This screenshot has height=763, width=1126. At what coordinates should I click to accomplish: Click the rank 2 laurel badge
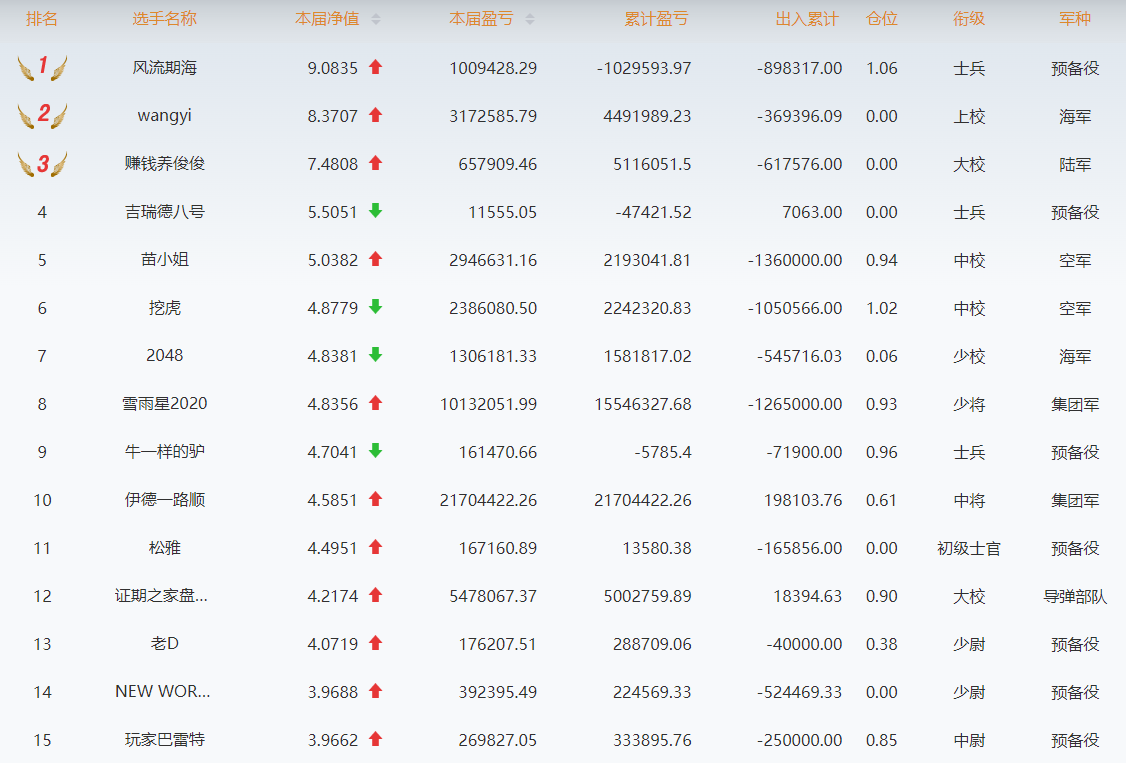(x=42, y=116)
